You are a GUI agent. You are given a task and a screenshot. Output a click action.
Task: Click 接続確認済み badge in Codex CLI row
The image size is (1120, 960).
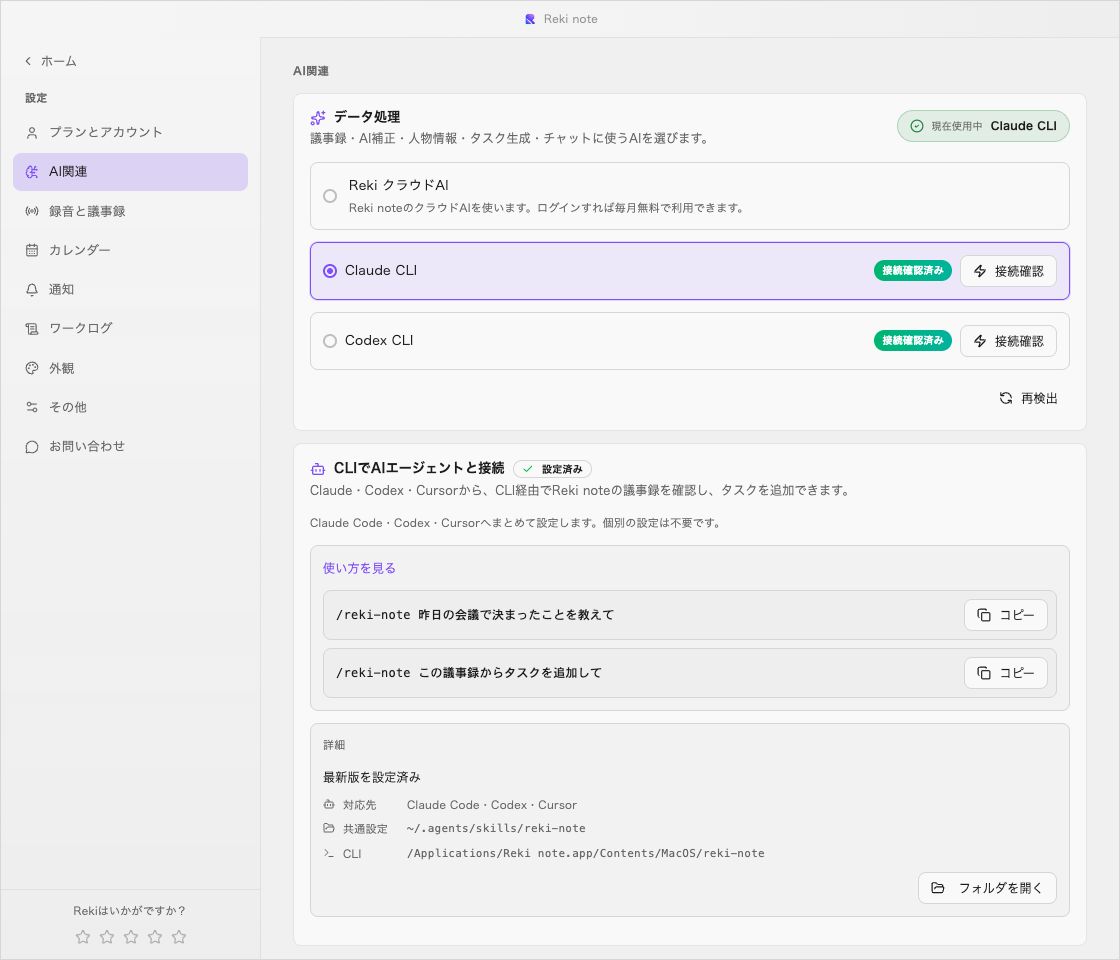(x=913, y=341)
